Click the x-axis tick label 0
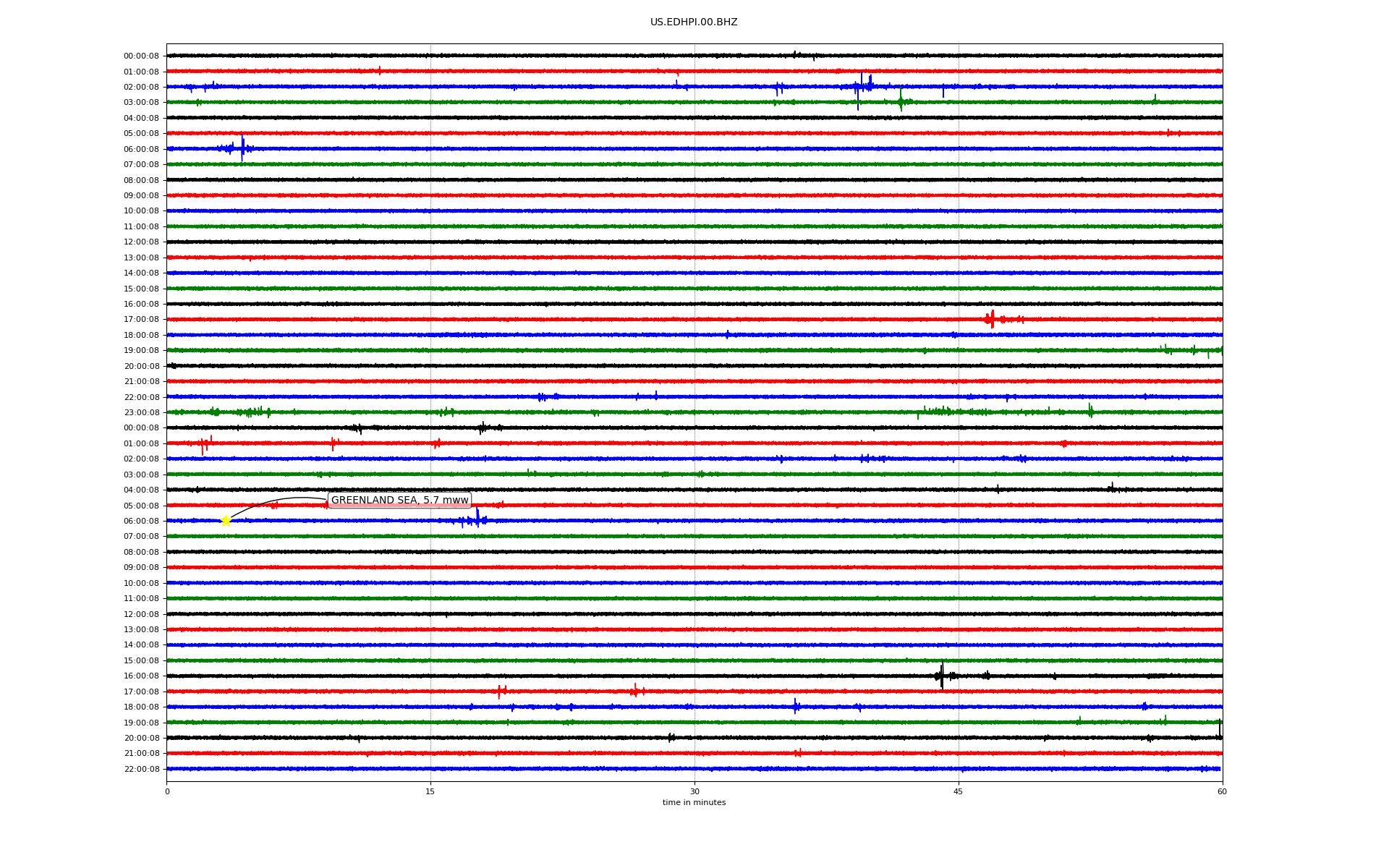 coord(167,791)
